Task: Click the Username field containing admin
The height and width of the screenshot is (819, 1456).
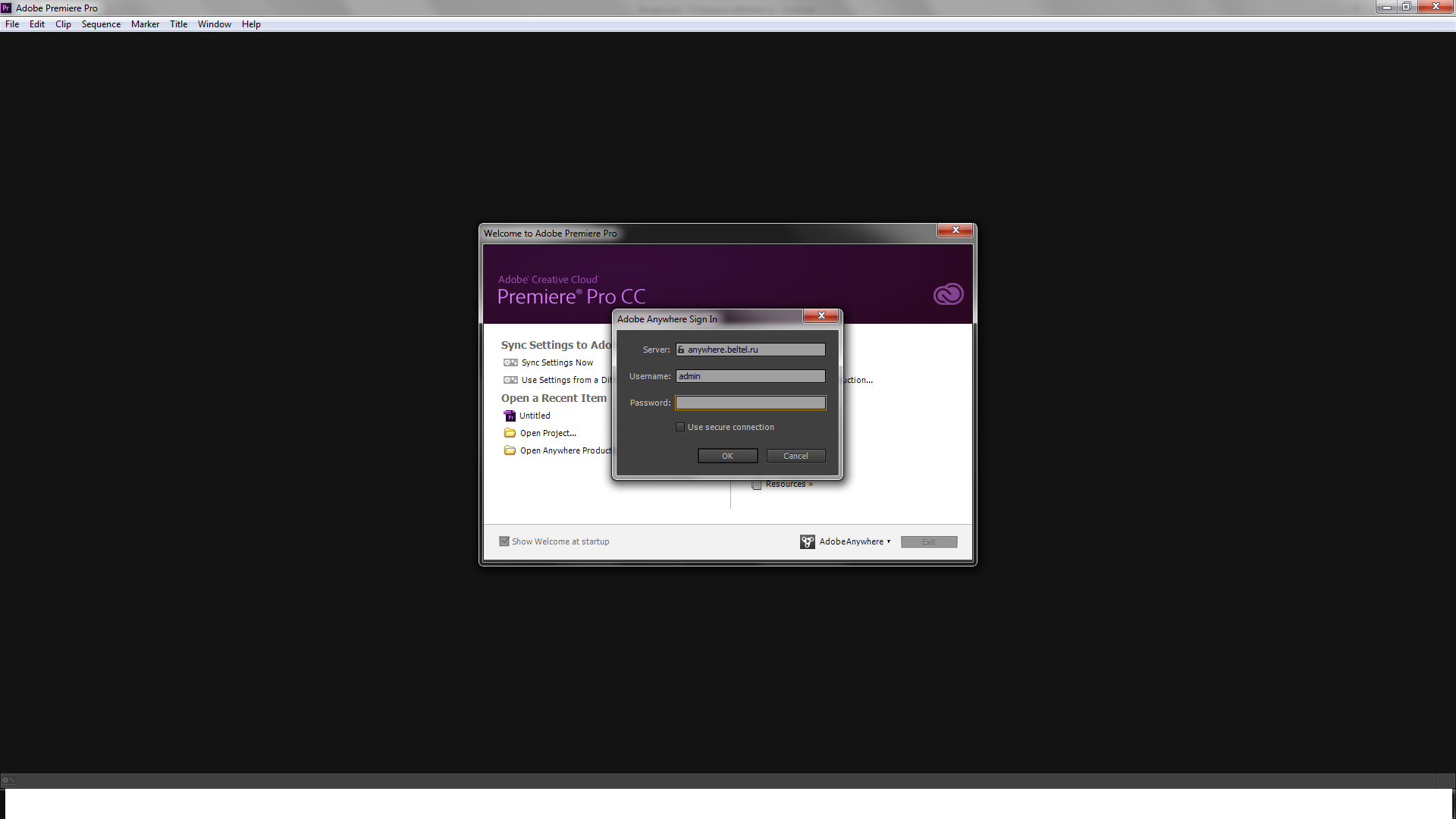Action: pos(750,376)
